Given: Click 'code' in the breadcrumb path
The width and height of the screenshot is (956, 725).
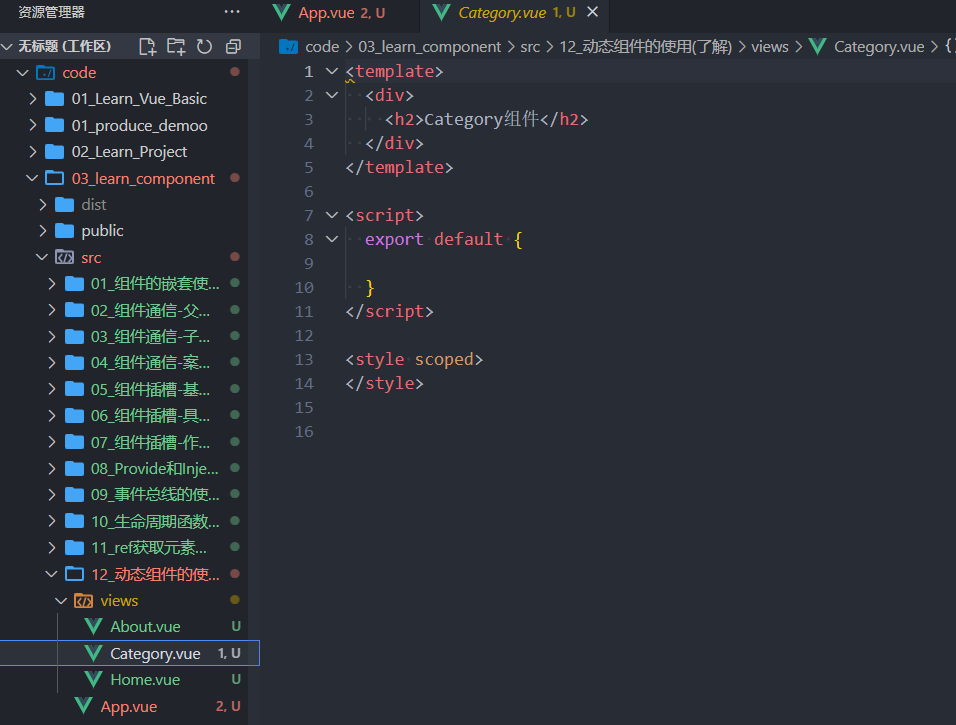Looking at the screenshot, I should coord(322,47).
